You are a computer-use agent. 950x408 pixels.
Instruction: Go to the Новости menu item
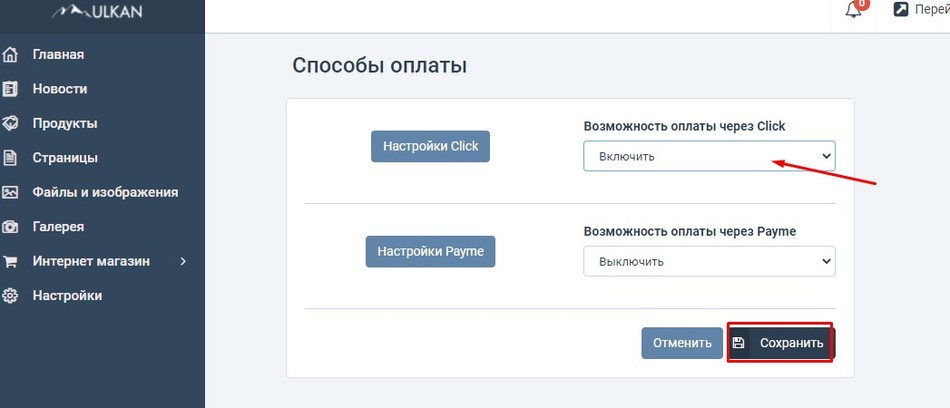60,89
